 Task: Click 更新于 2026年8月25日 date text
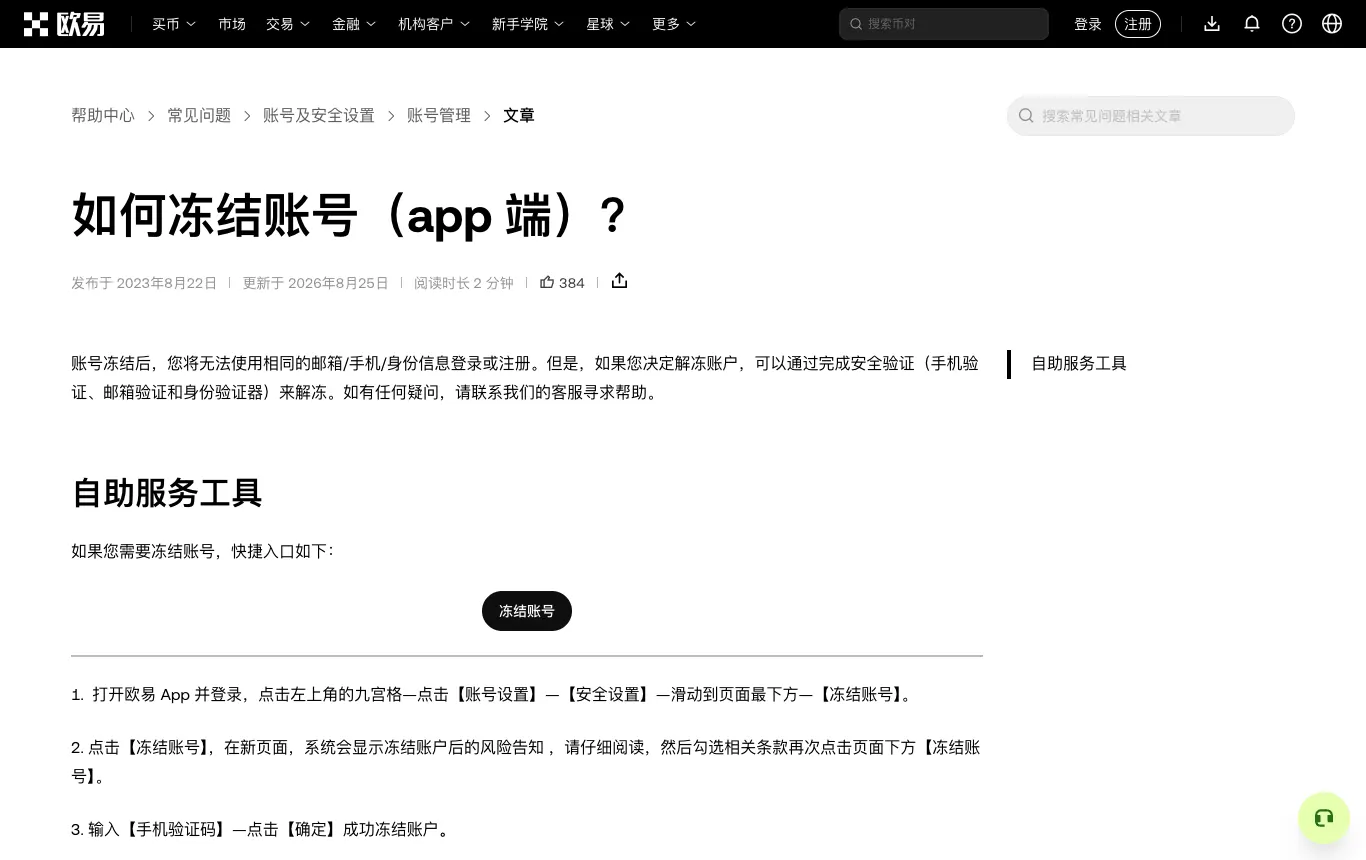tap(315, 283)
